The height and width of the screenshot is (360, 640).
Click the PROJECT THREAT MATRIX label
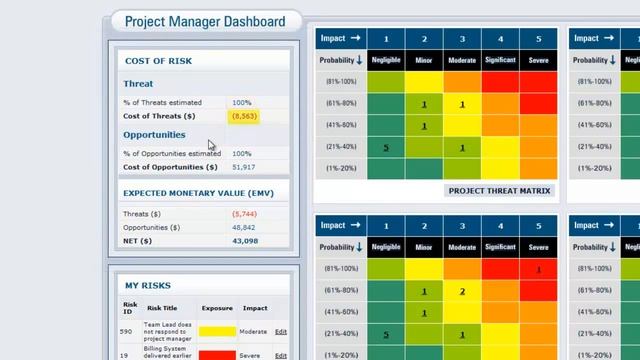pos(499,191)
